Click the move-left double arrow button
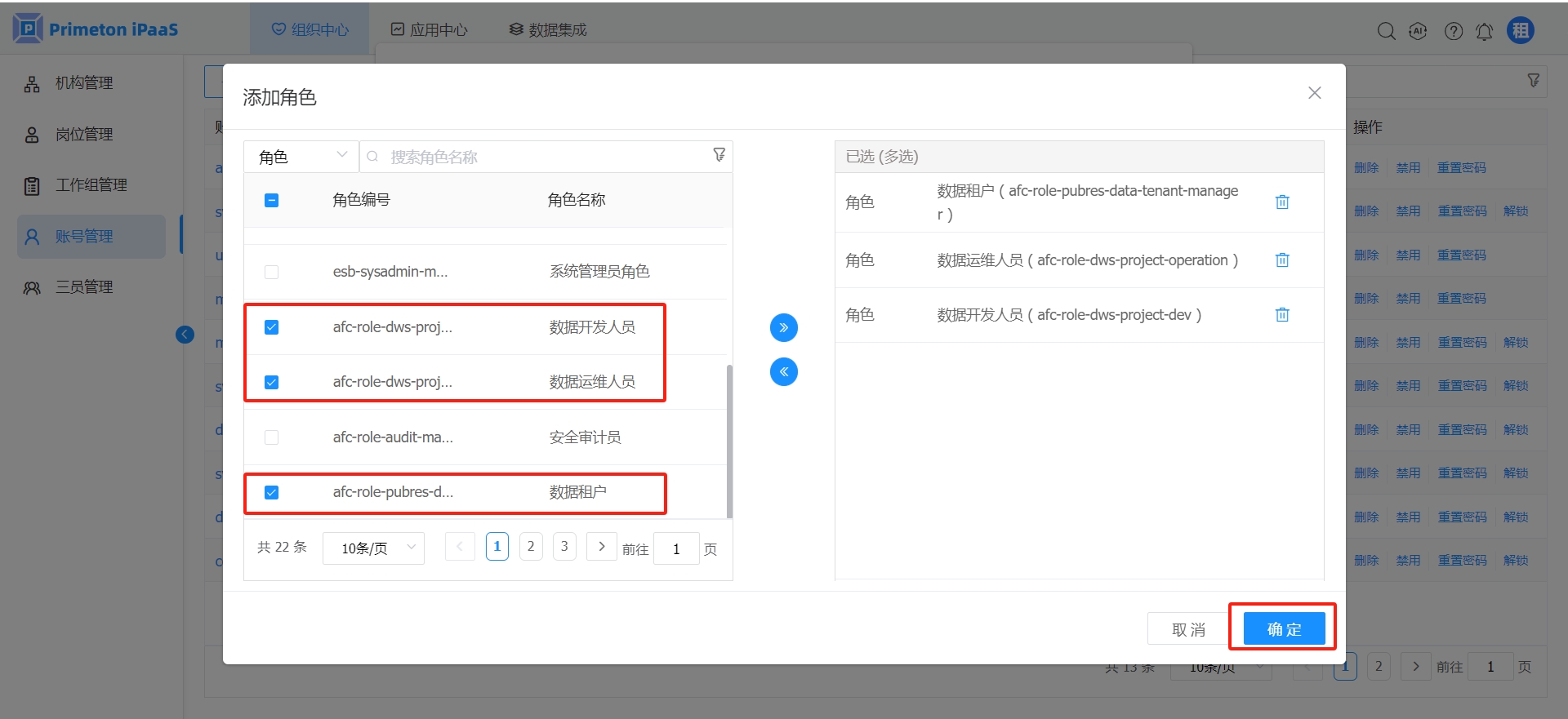This screenshot has width=1568, height=719. click(783, 372)
